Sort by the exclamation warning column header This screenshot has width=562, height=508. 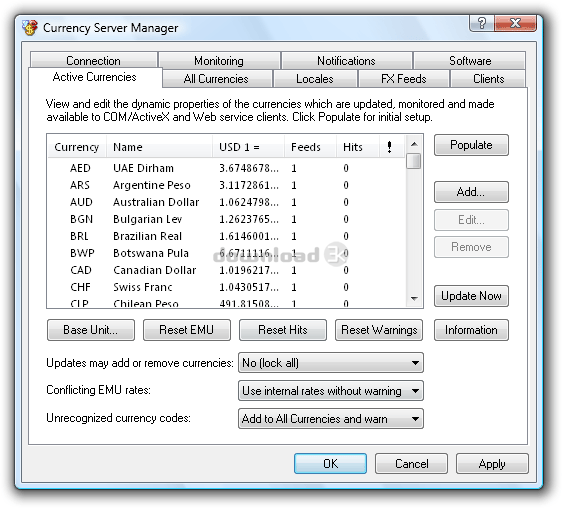click(390, 147)
